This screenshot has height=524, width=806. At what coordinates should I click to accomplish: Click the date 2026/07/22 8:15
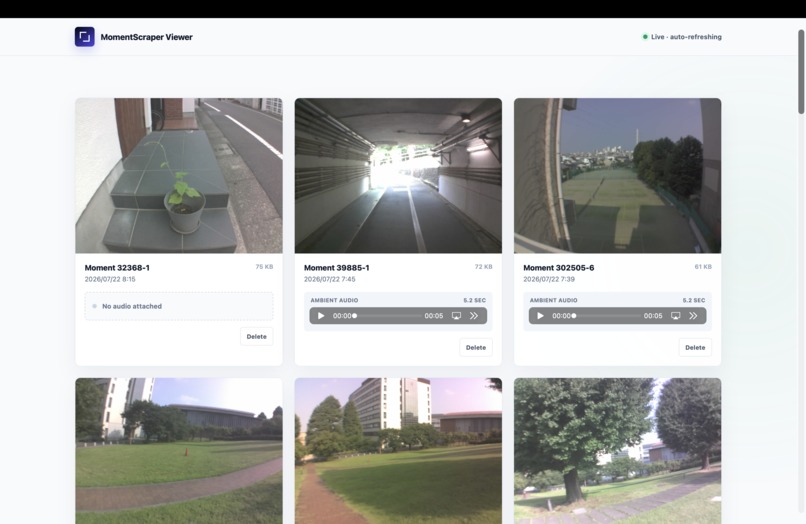110,279
